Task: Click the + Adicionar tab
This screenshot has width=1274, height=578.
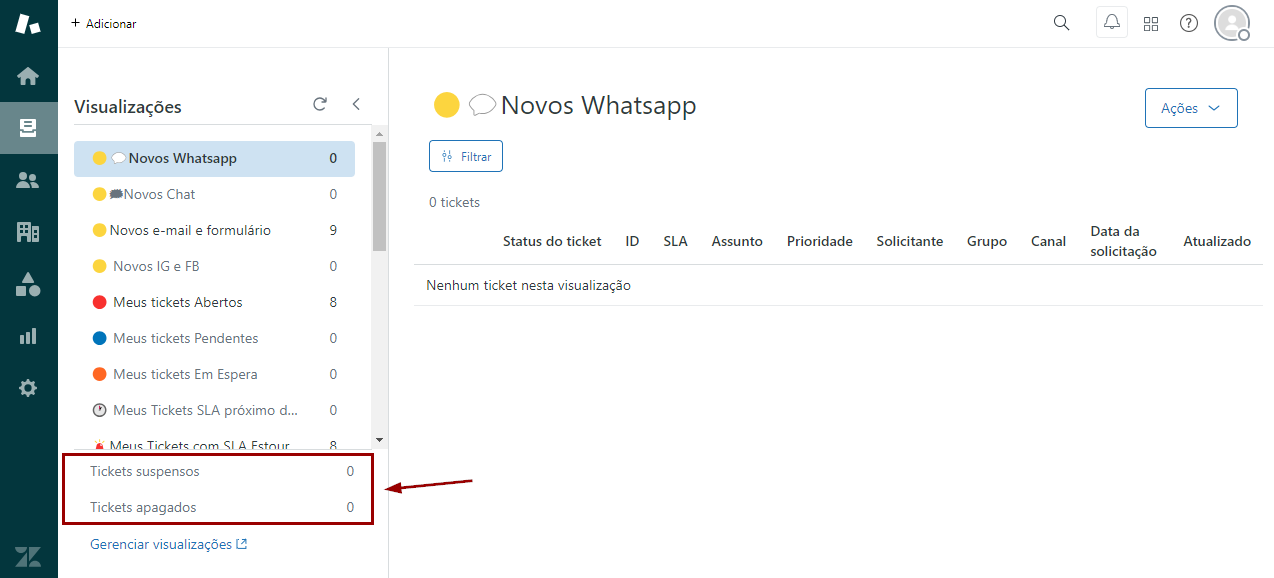Action: [104, 23]
